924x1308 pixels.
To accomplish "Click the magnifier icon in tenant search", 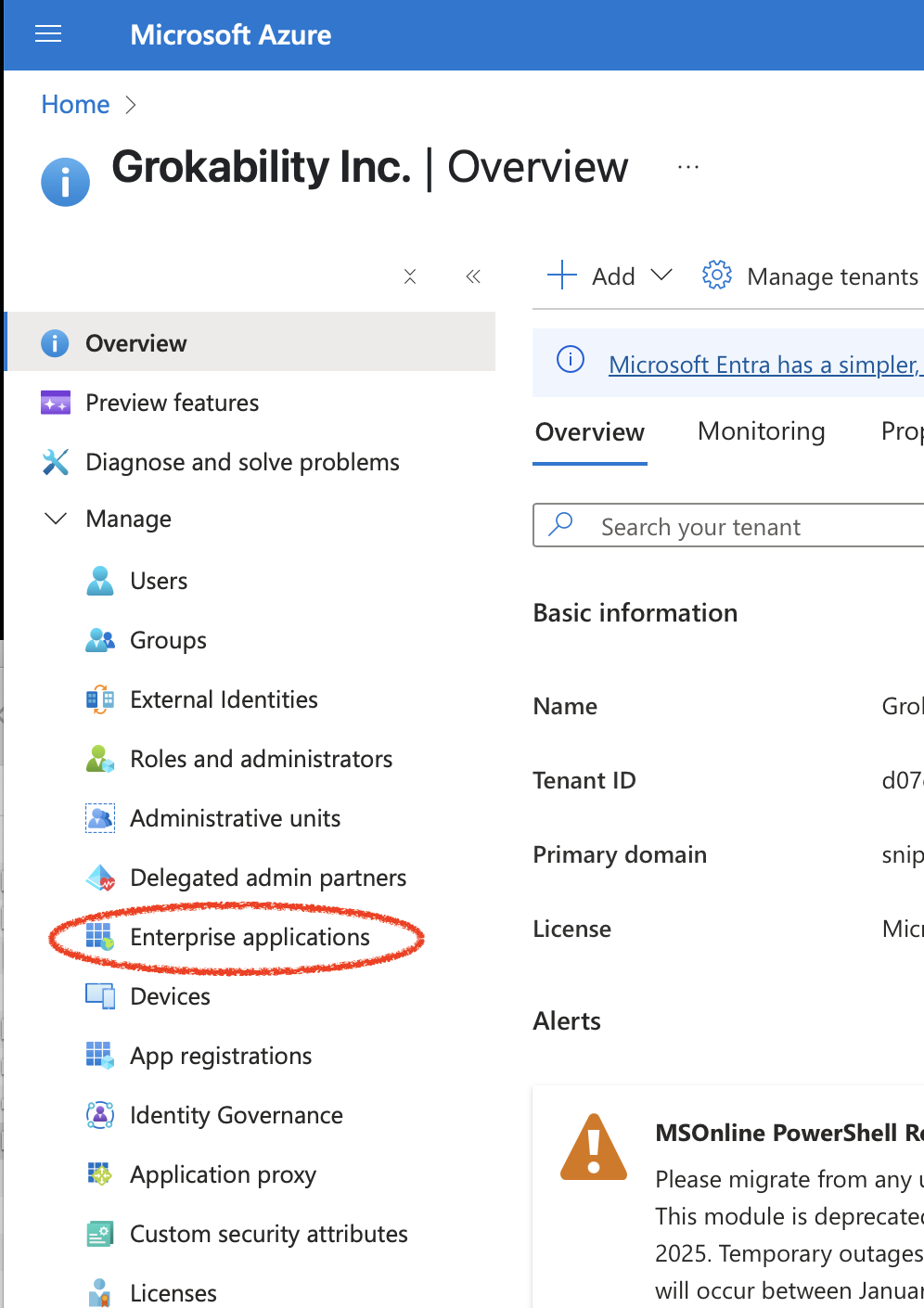I will 560,525.
